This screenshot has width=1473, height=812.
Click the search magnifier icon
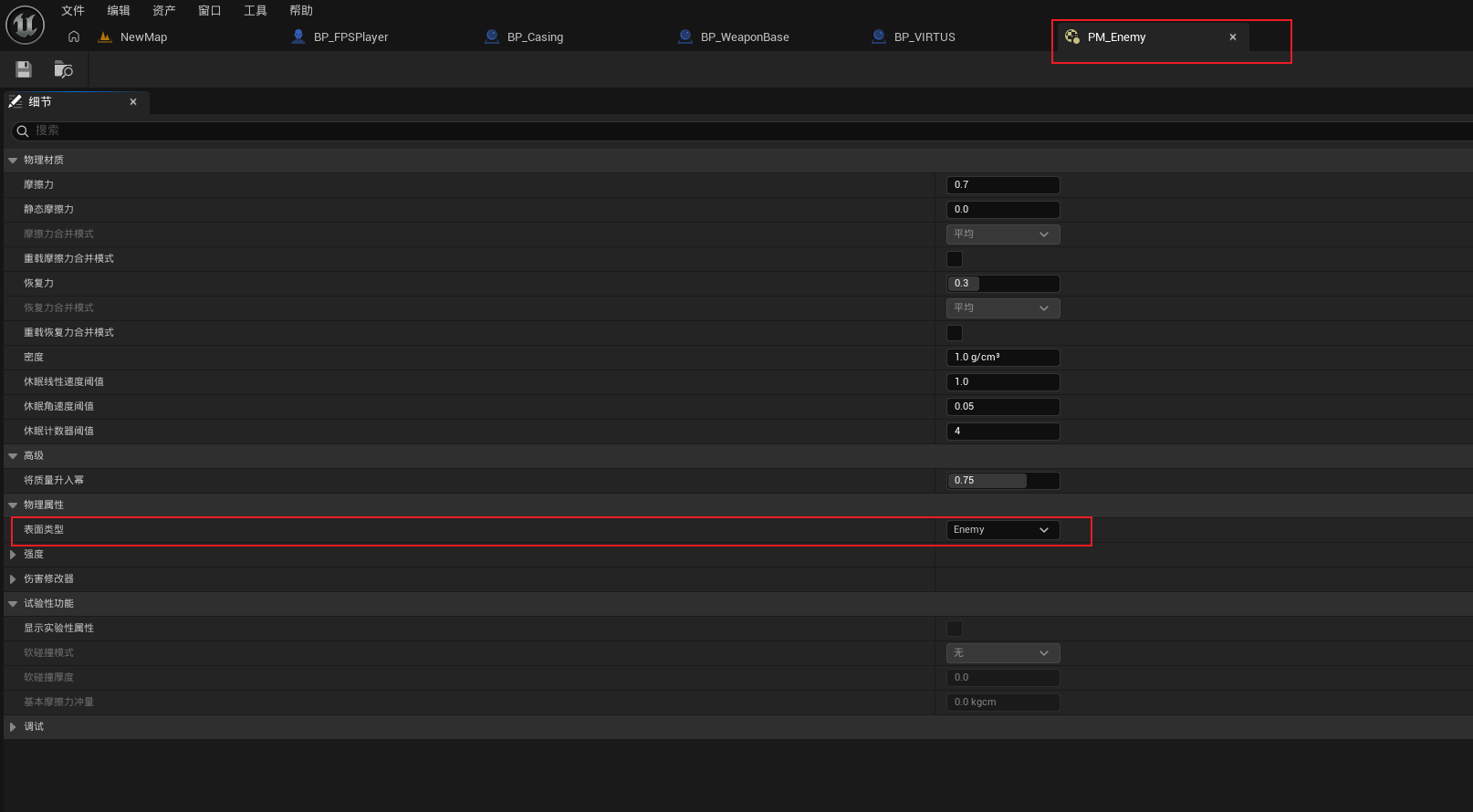[23, 131]
